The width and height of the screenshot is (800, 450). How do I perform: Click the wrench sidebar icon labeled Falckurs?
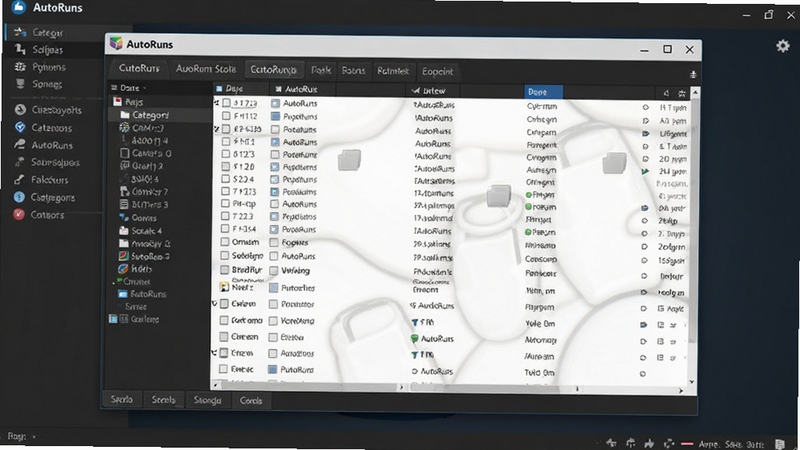pos(19,180)
